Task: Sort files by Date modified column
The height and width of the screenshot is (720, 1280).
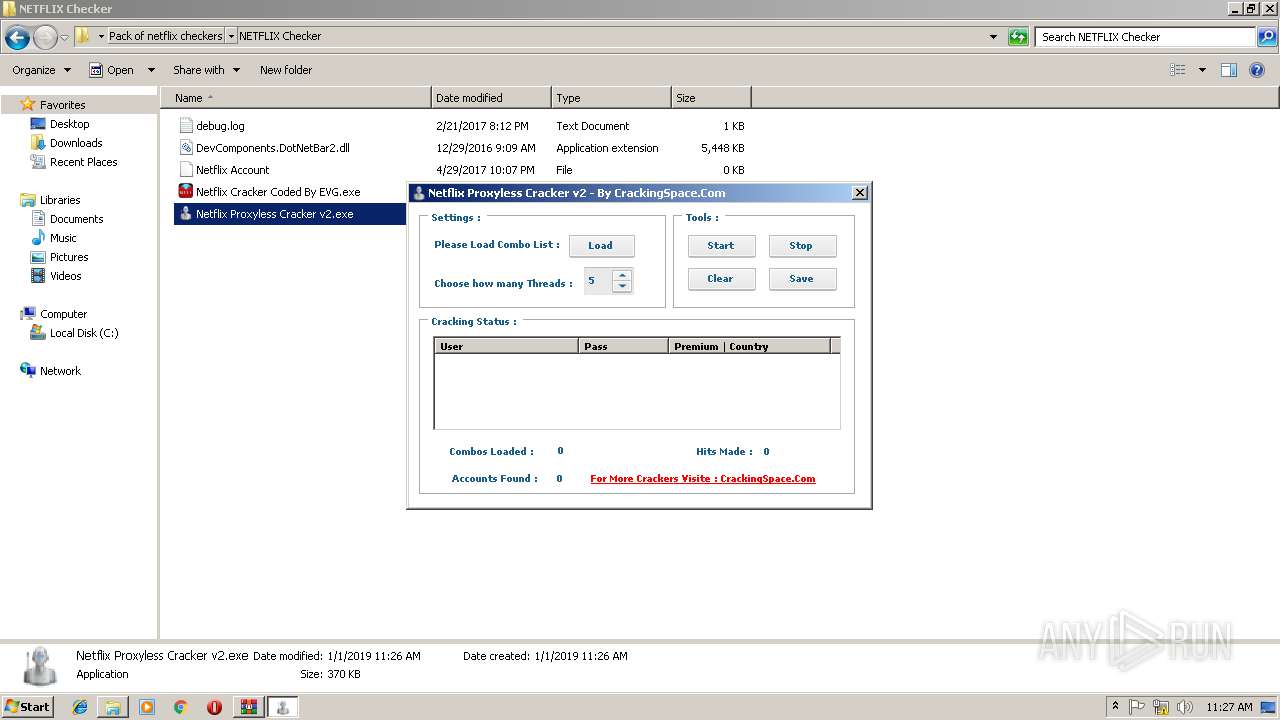Action: click(491, 98)
